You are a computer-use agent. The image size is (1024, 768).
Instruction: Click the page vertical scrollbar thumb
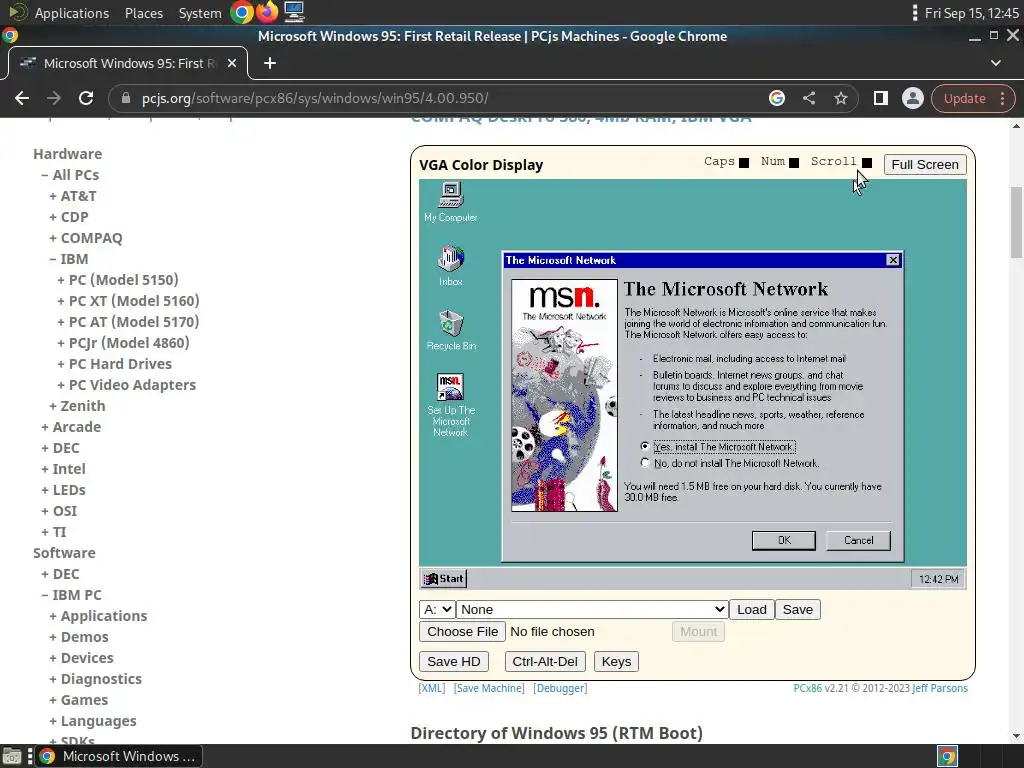(1016, 222)
